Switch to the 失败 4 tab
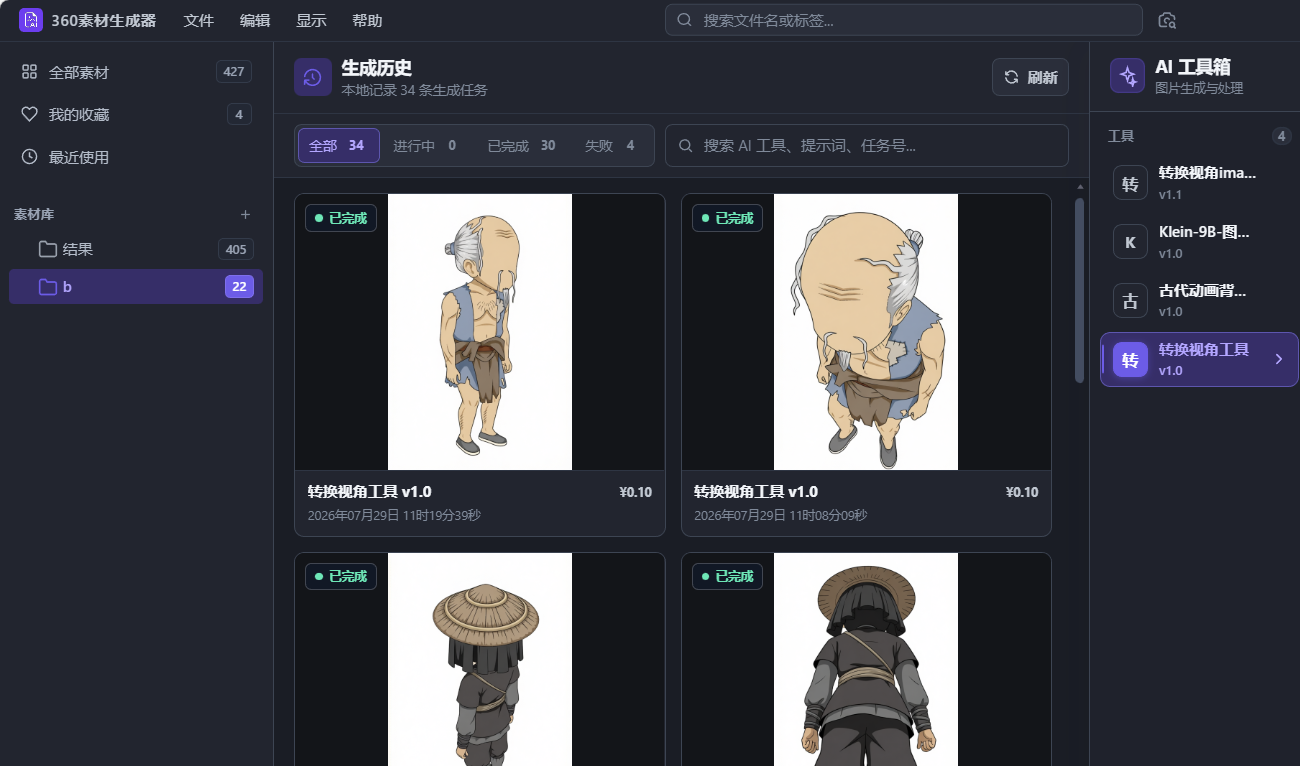 point(610,145)
